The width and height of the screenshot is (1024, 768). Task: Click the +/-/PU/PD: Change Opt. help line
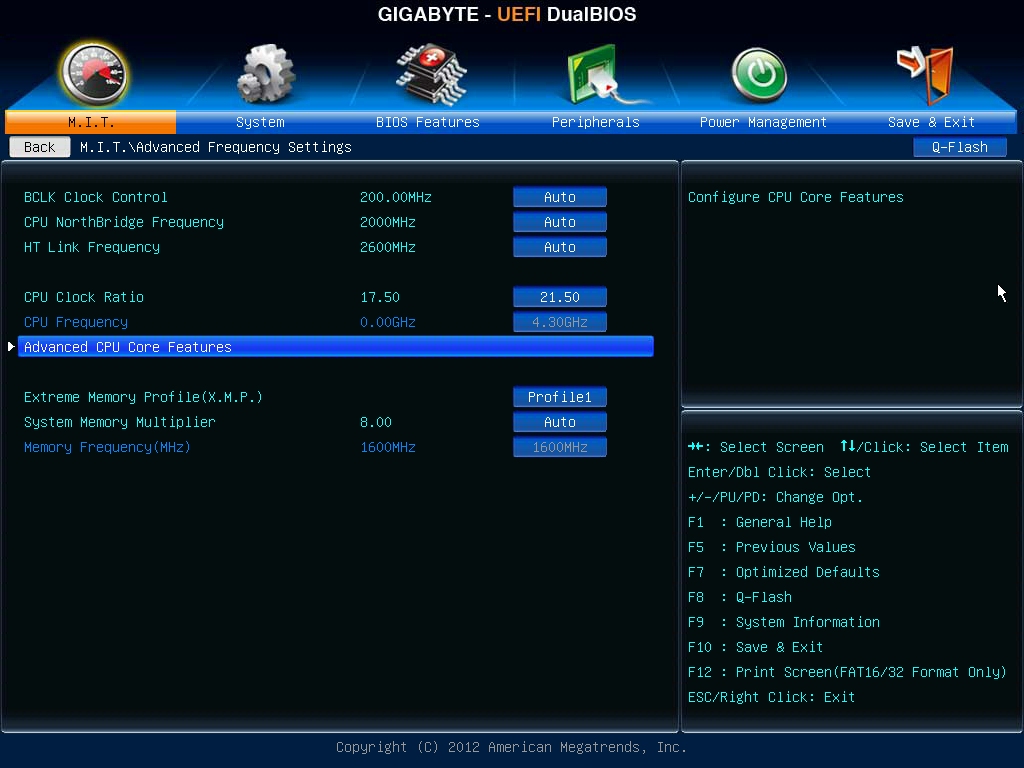click(775, 497)
